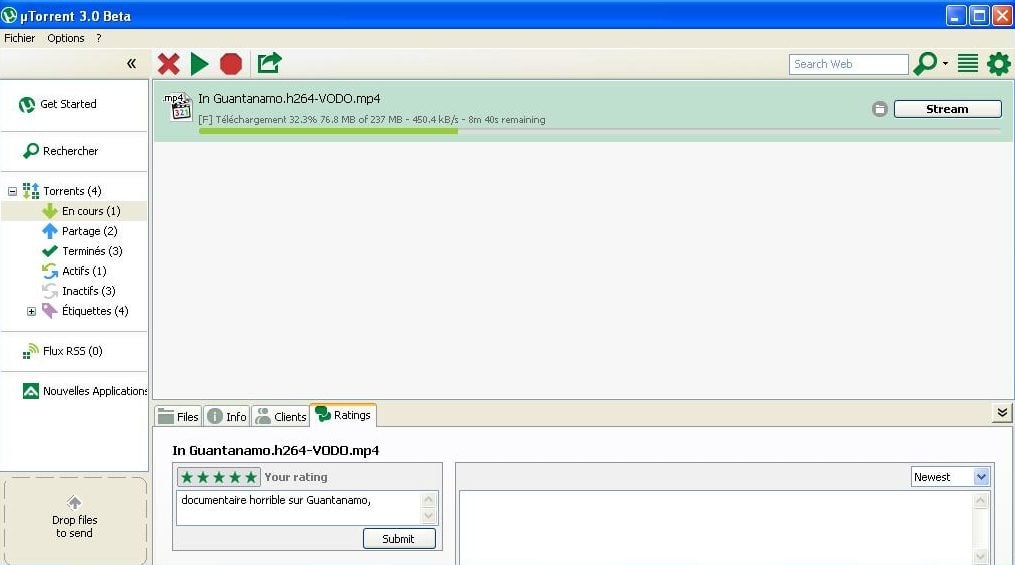Click the reviews list scroll down arrow

981,556
